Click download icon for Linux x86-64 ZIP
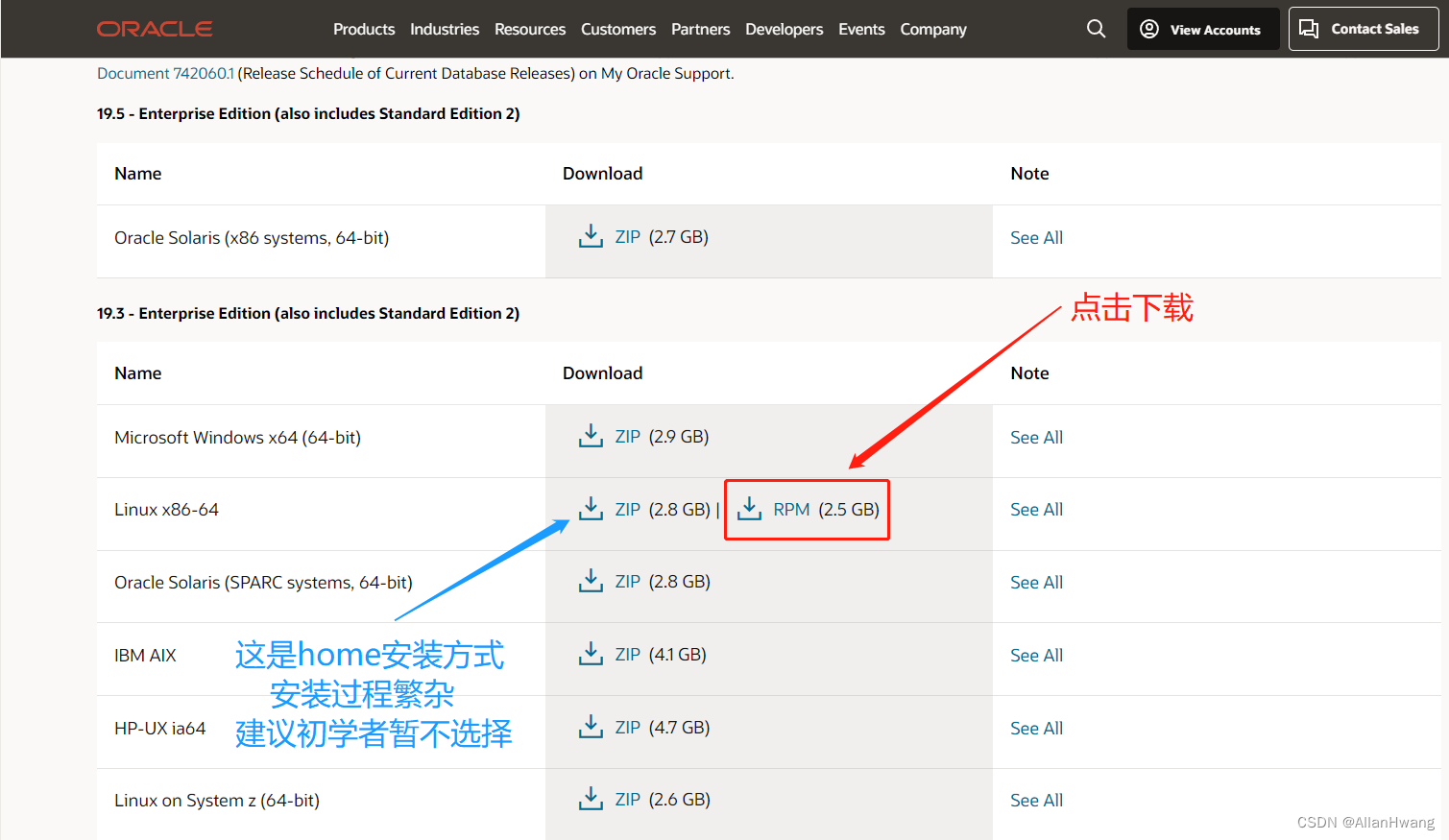Viewport: 1449px width, 840px height. coord(591,509)
